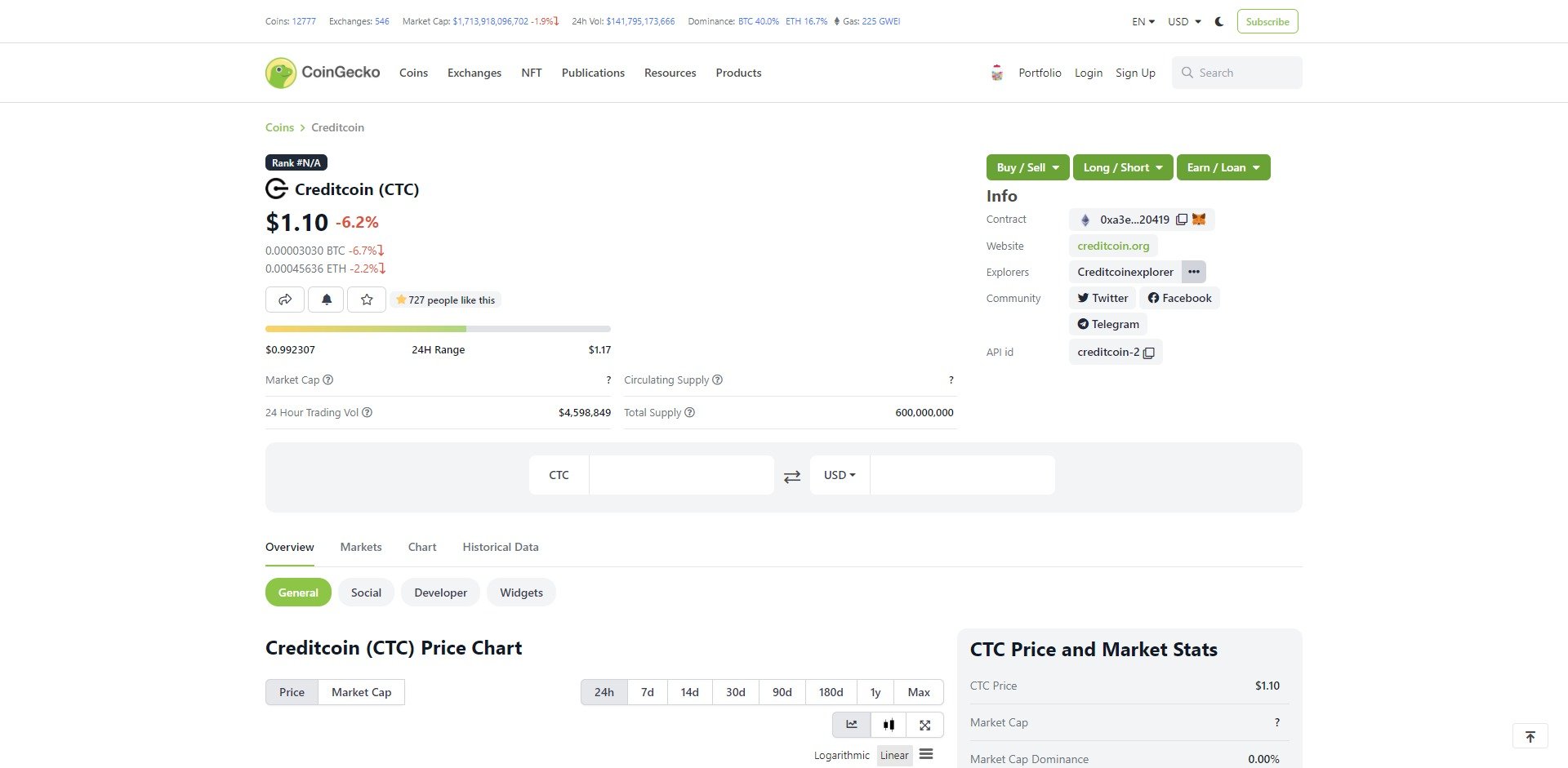1568x768 pixels.
Task: Click the Subscribe button
Action: click(1267, 22)
